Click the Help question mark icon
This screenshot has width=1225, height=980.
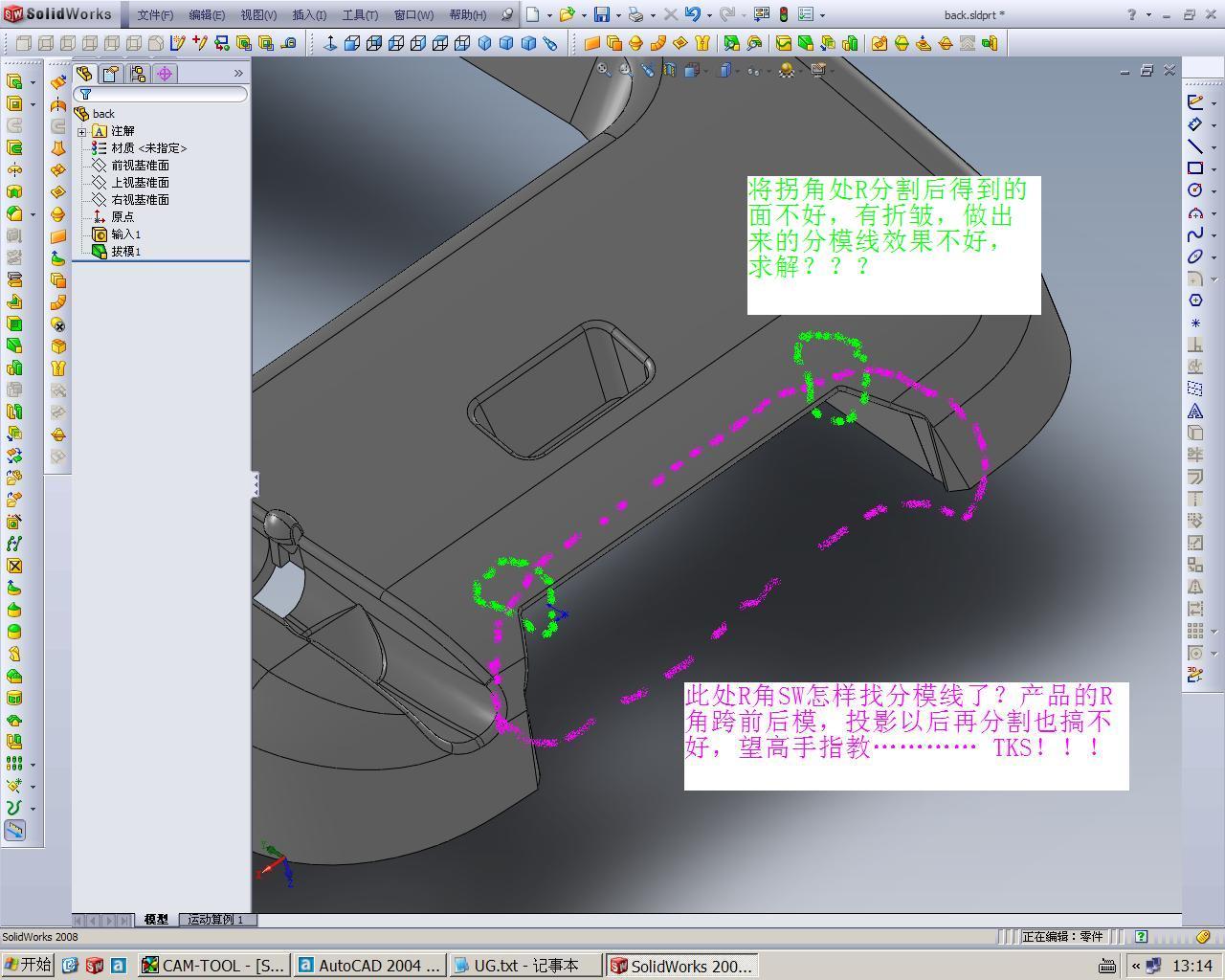tap(1131, 14)
